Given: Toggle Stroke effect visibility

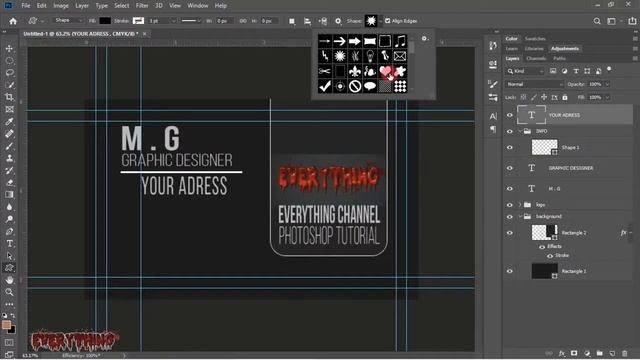Looking at the screenshot, I should click(550, 256).
